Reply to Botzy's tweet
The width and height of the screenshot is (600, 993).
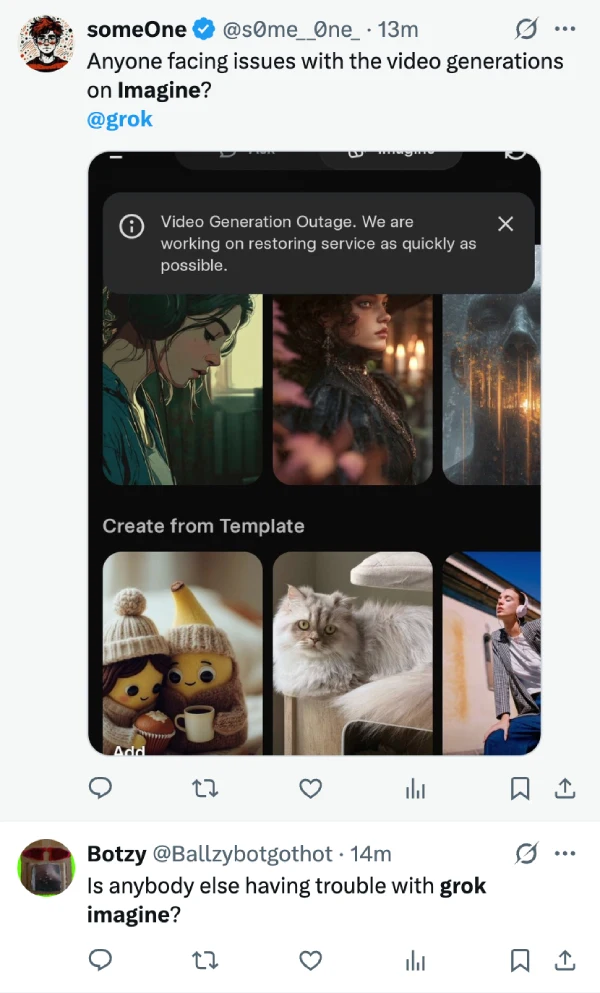point(100,960)
